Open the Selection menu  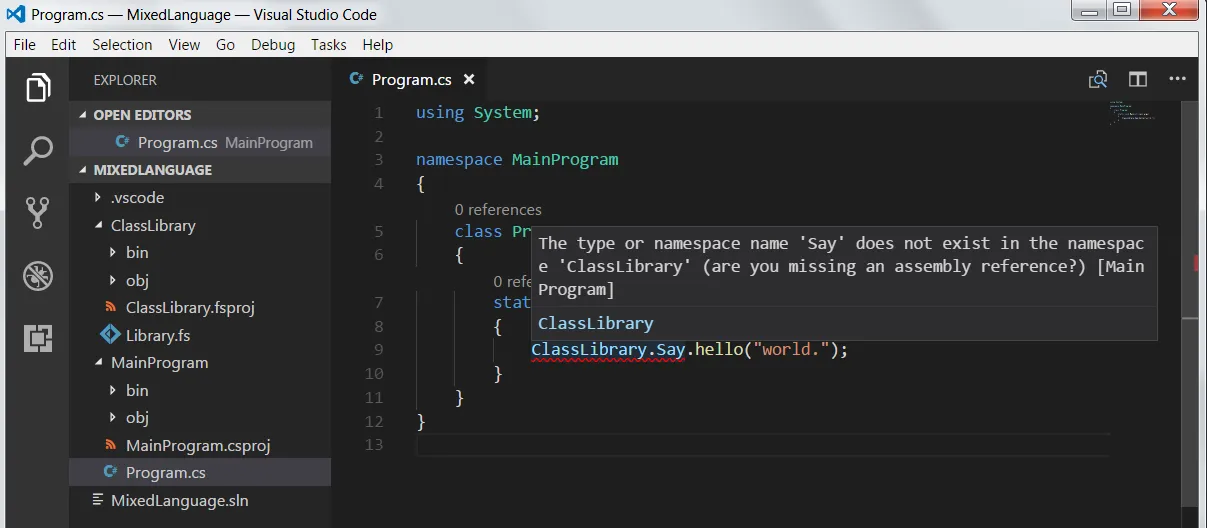(122, 45)
